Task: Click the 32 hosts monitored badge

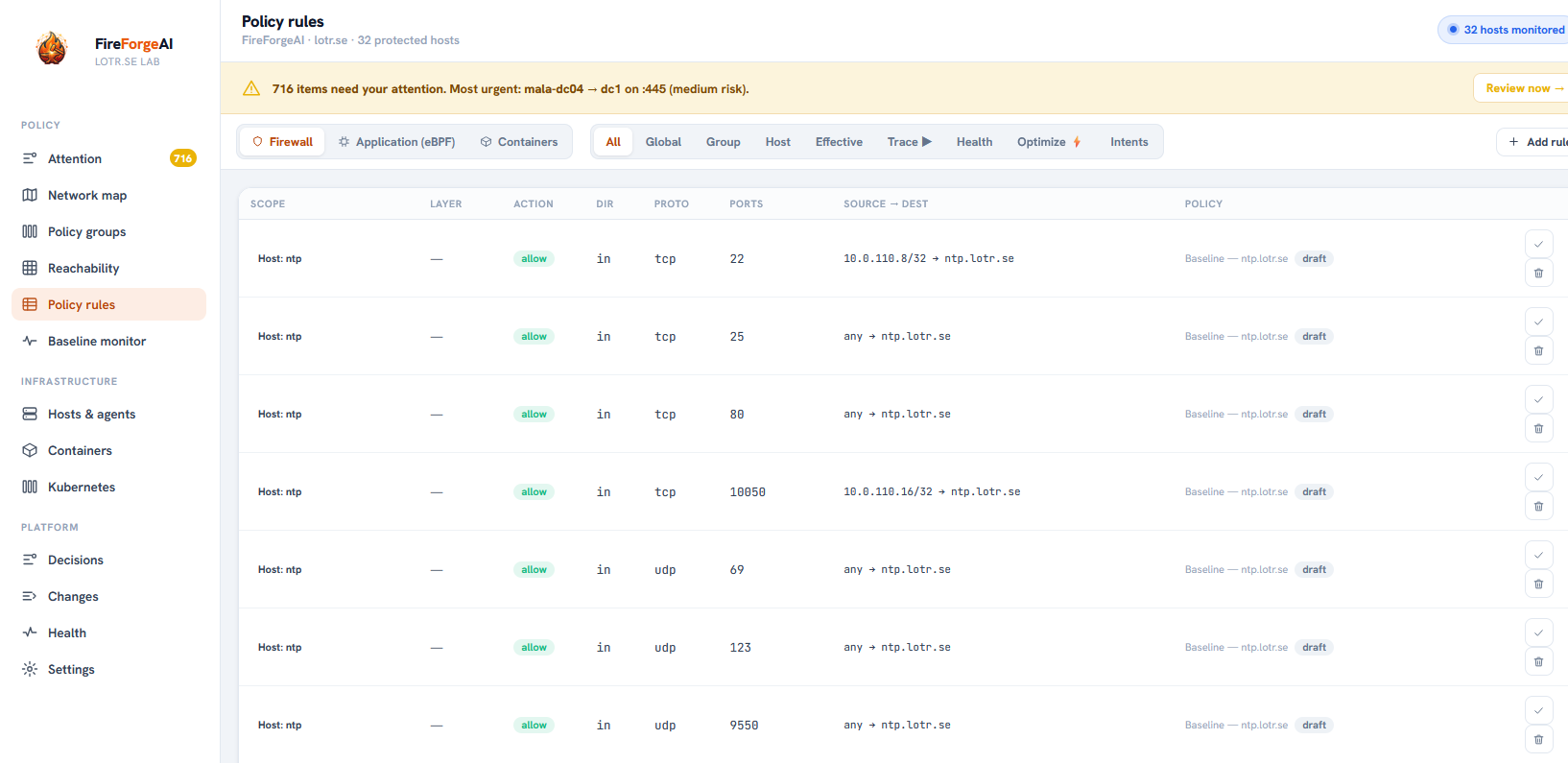Action: [1505, 30]
